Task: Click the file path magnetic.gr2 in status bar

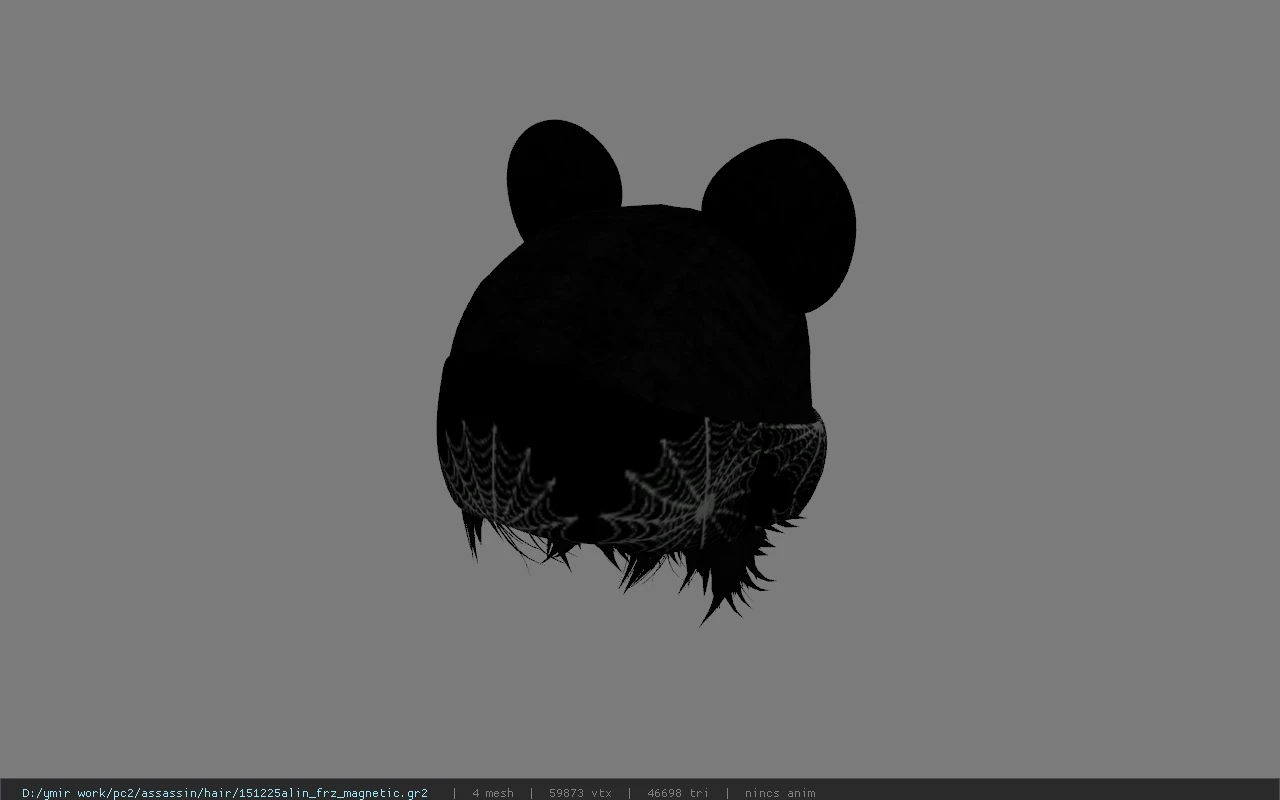Action: [225, 793]
